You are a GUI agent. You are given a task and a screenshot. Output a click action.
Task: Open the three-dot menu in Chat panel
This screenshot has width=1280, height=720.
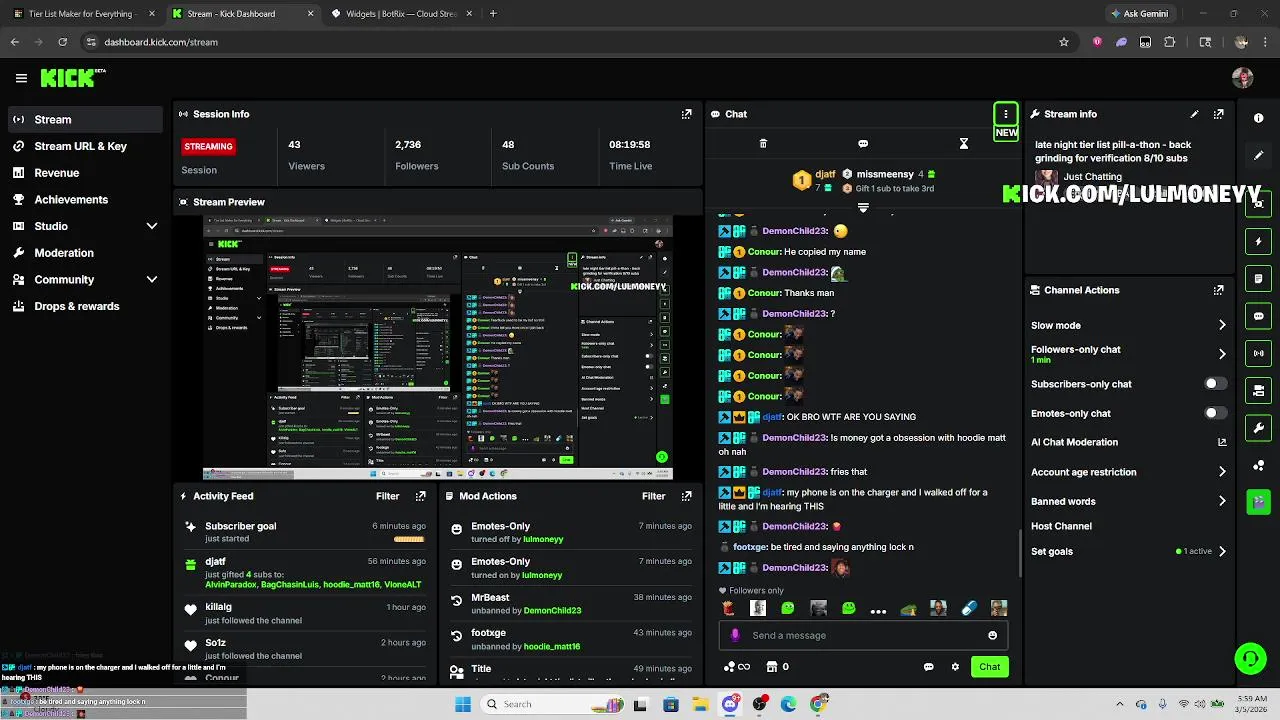(x=1006, y=114)
